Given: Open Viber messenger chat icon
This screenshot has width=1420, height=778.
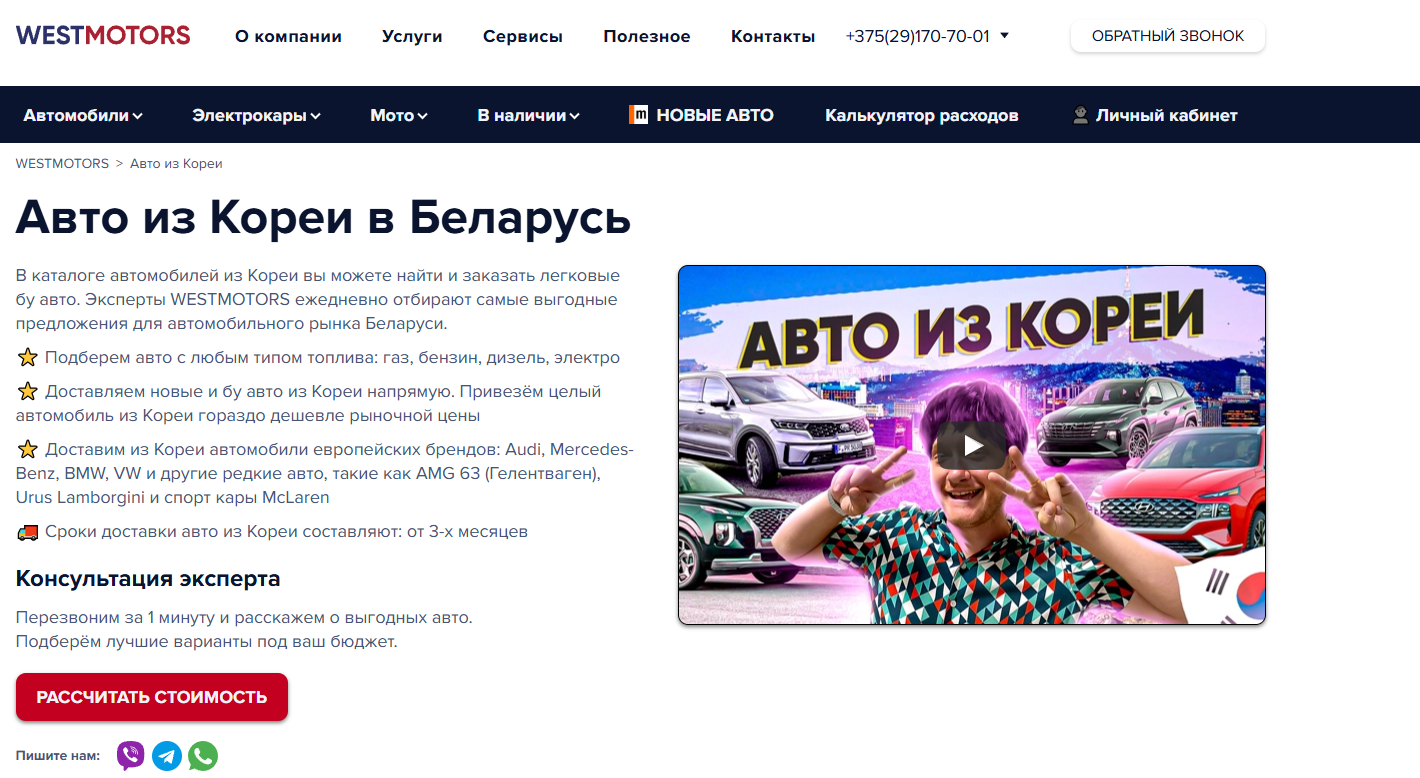Looking at the screenshot, I should coord(131,755).
